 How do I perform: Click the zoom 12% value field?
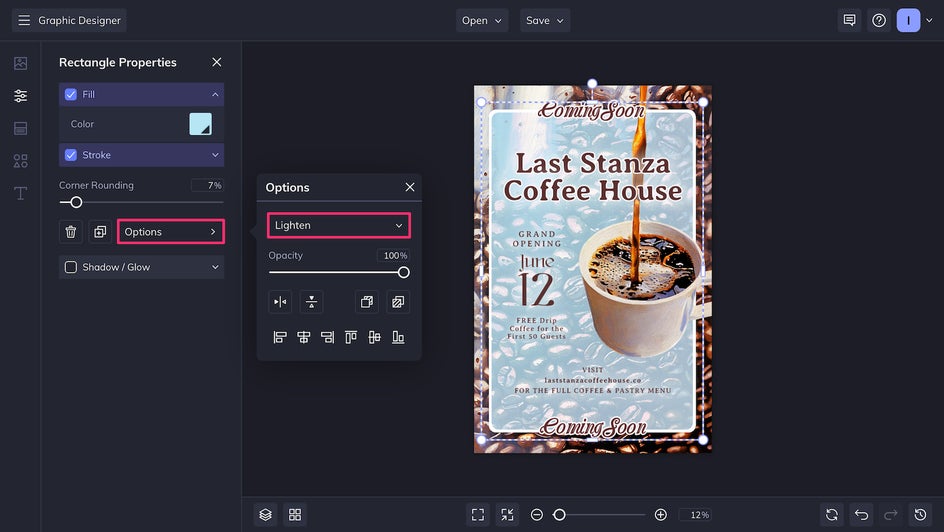click(x=695, y=515)
